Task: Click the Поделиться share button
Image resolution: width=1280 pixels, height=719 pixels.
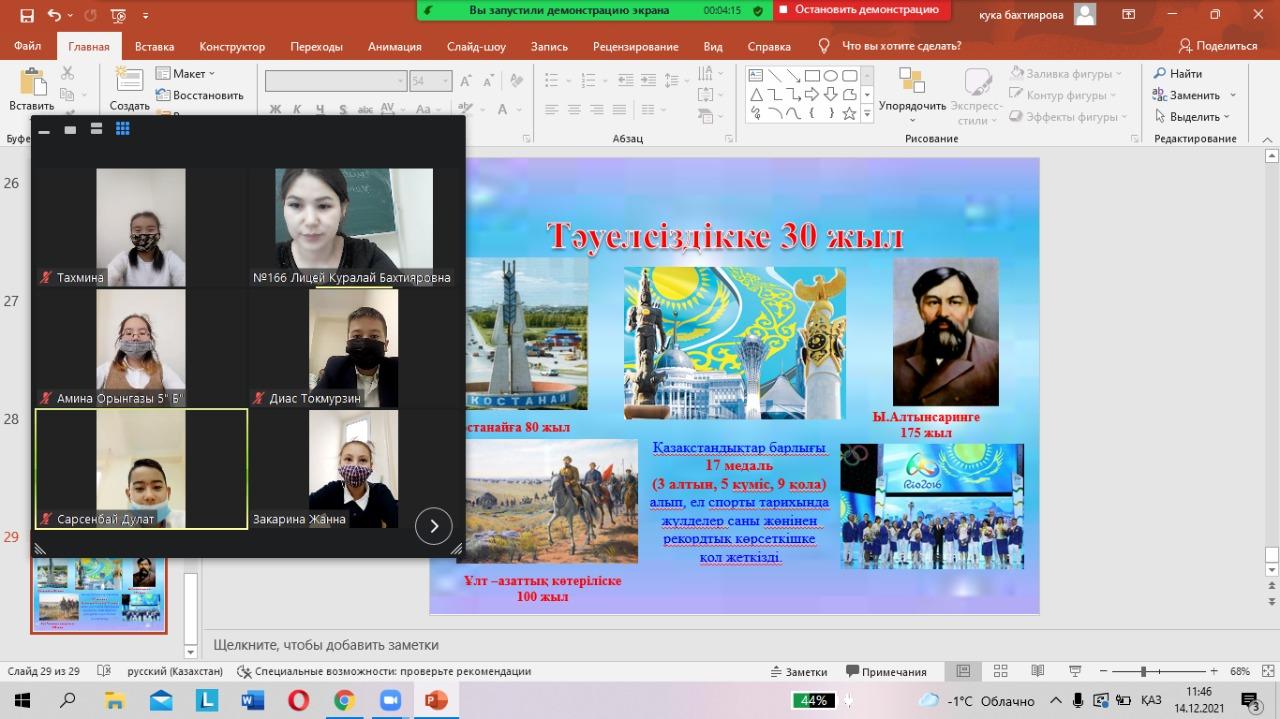Action: click(1217, 46)
